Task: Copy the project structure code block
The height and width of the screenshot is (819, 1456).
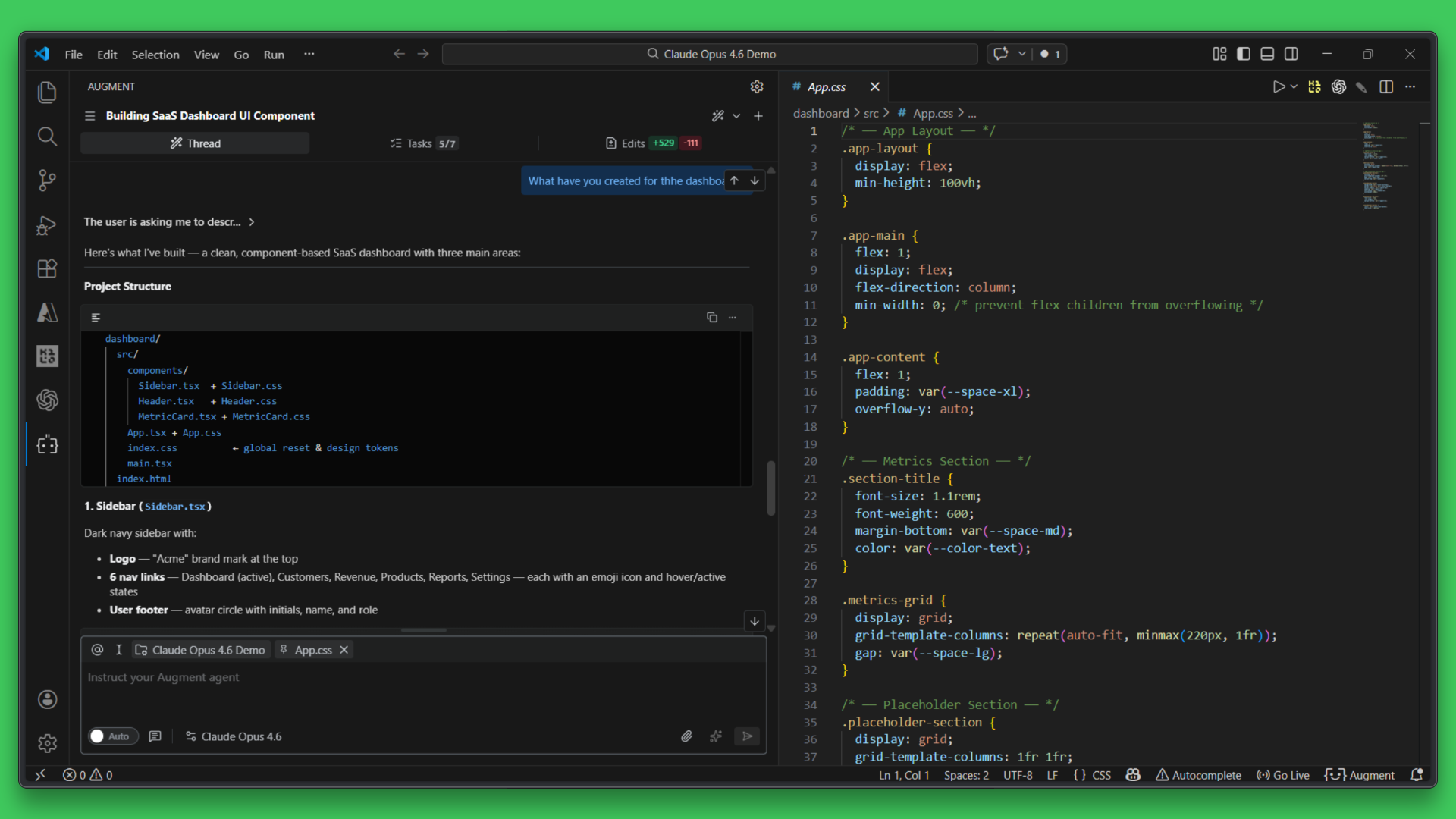Action: pos(711,317)
